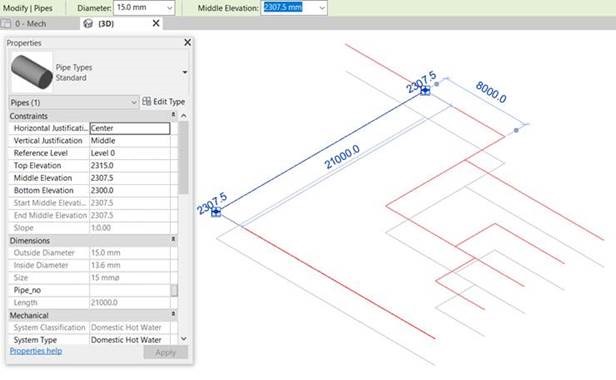Click the System Classification value

pyautogui.click(x=130, y=327)
